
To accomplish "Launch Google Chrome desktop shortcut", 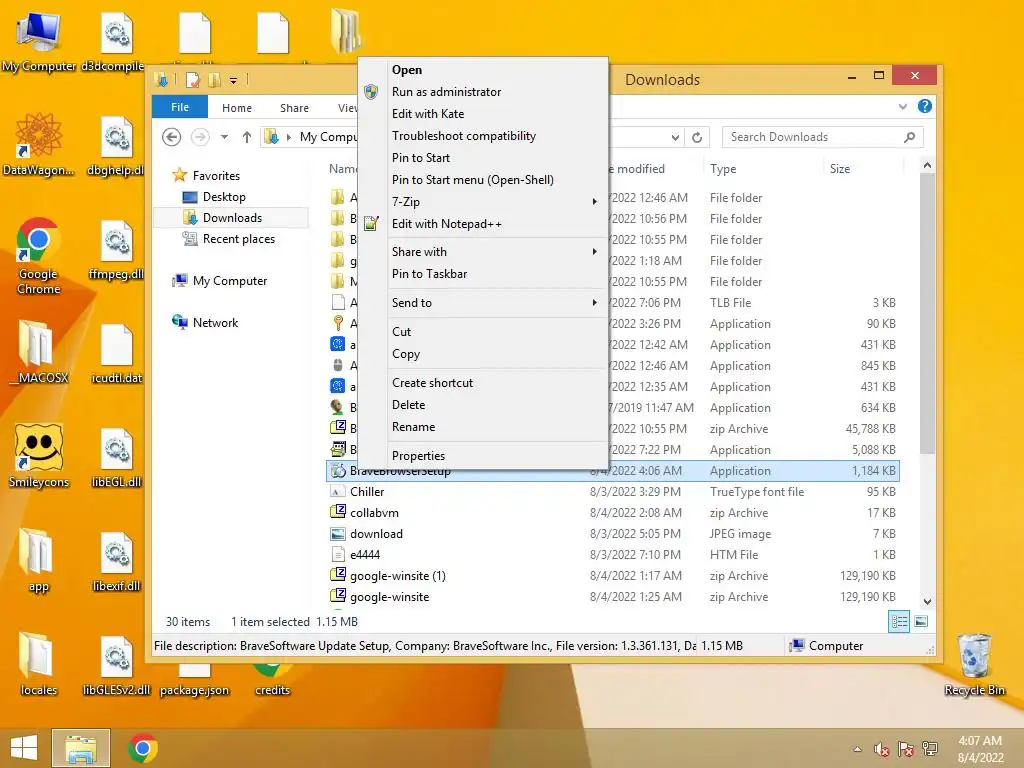I will [39, 256].
